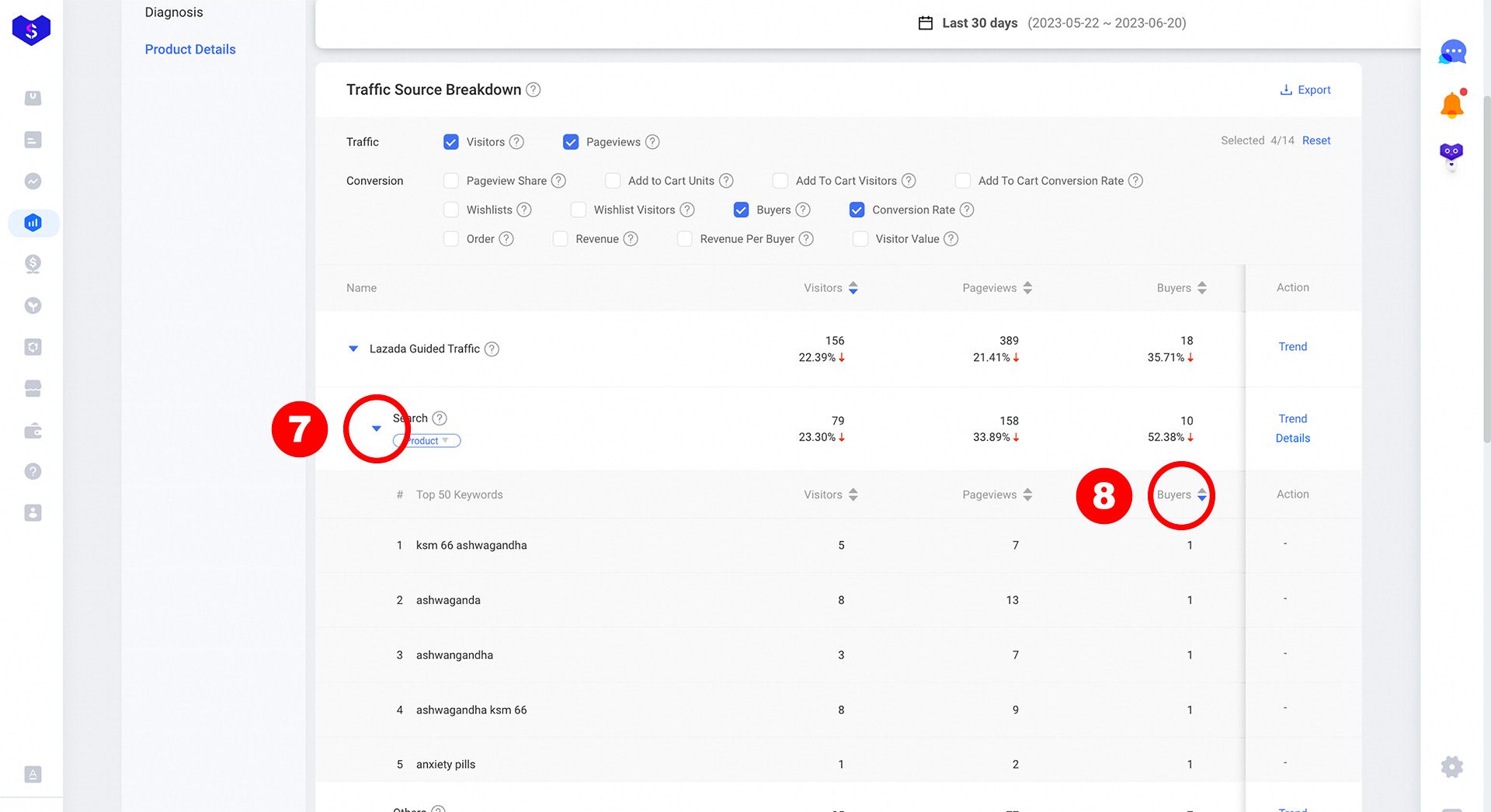
Task: Open the Product dropdown under Search
Action: (427, 441)
